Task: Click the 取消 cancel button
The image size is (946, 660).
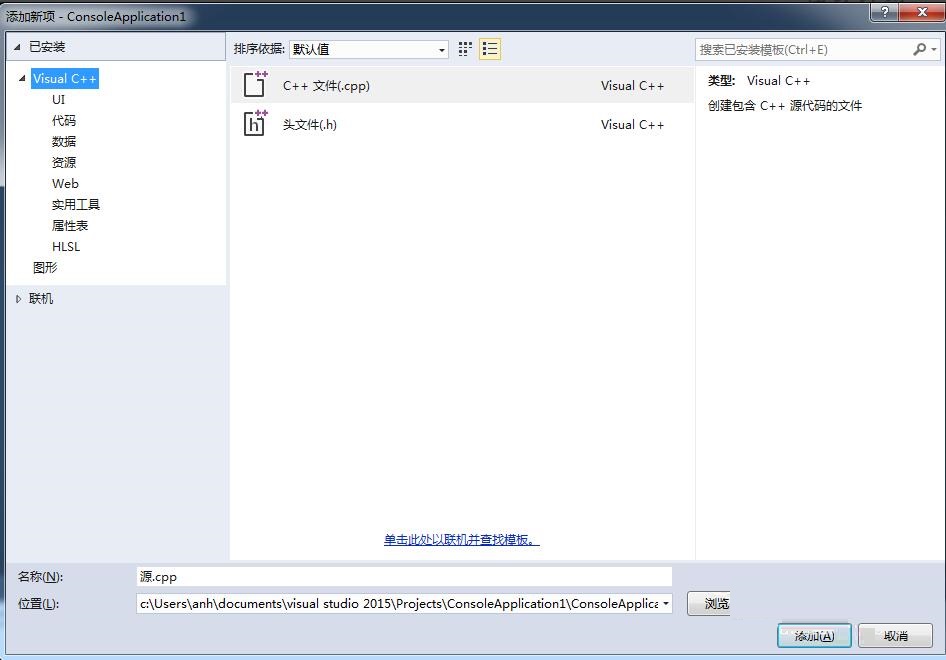Action: [895, 636]
